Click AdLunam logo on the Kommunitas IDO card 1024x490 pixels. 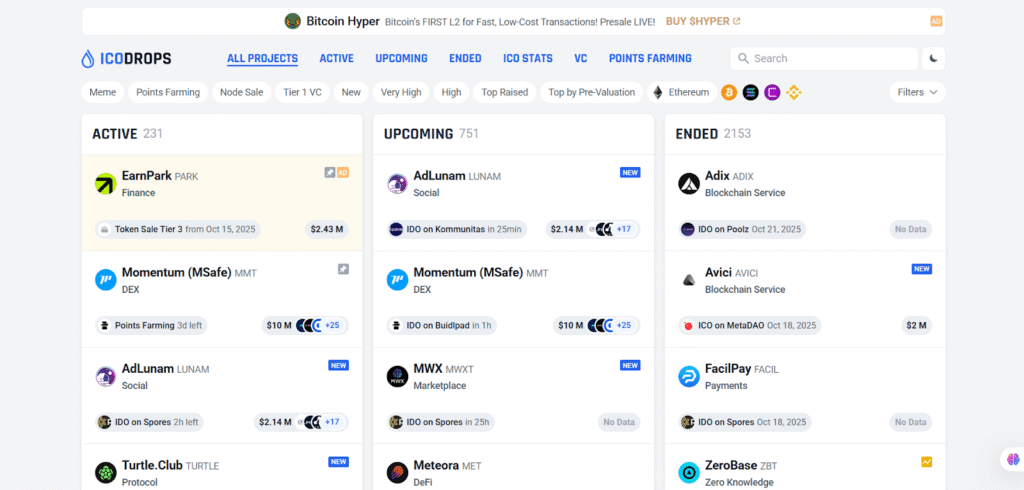click(x=397, y=184)
